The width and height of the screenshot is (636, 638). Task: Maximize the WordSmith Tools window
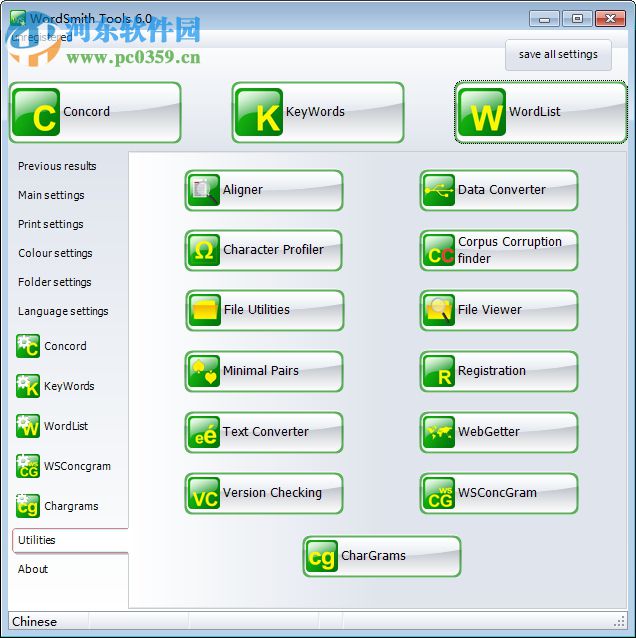click(577, 19)
